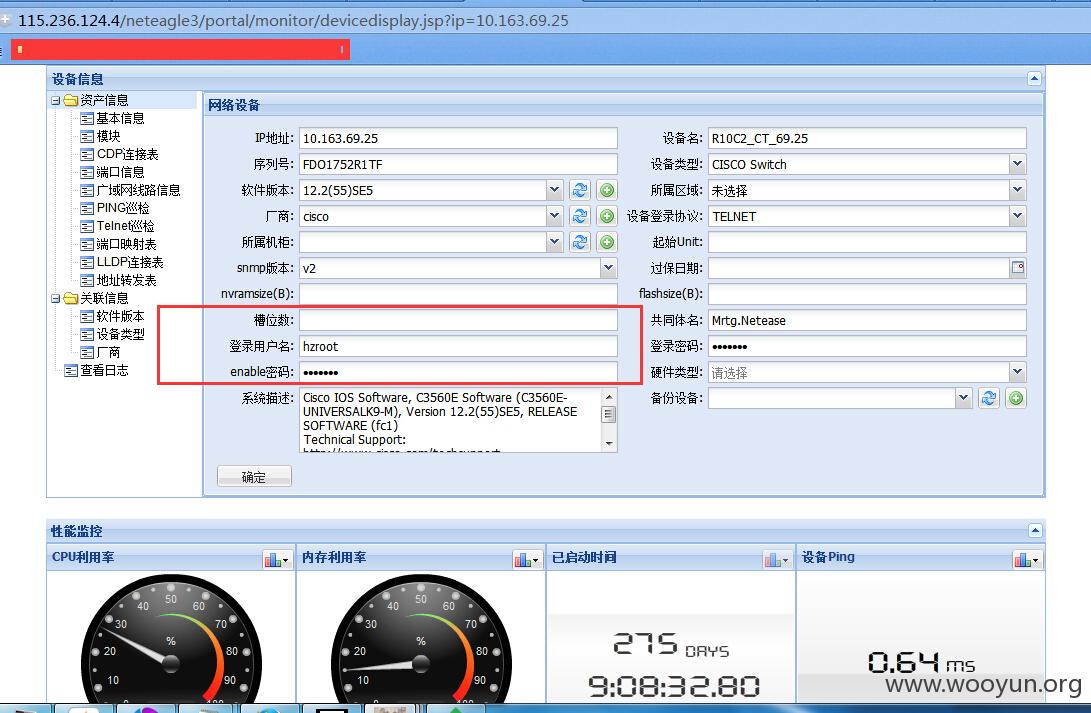Open the 软件版本 dropdown
1091x713 pixels.
[x=554, y=190]
